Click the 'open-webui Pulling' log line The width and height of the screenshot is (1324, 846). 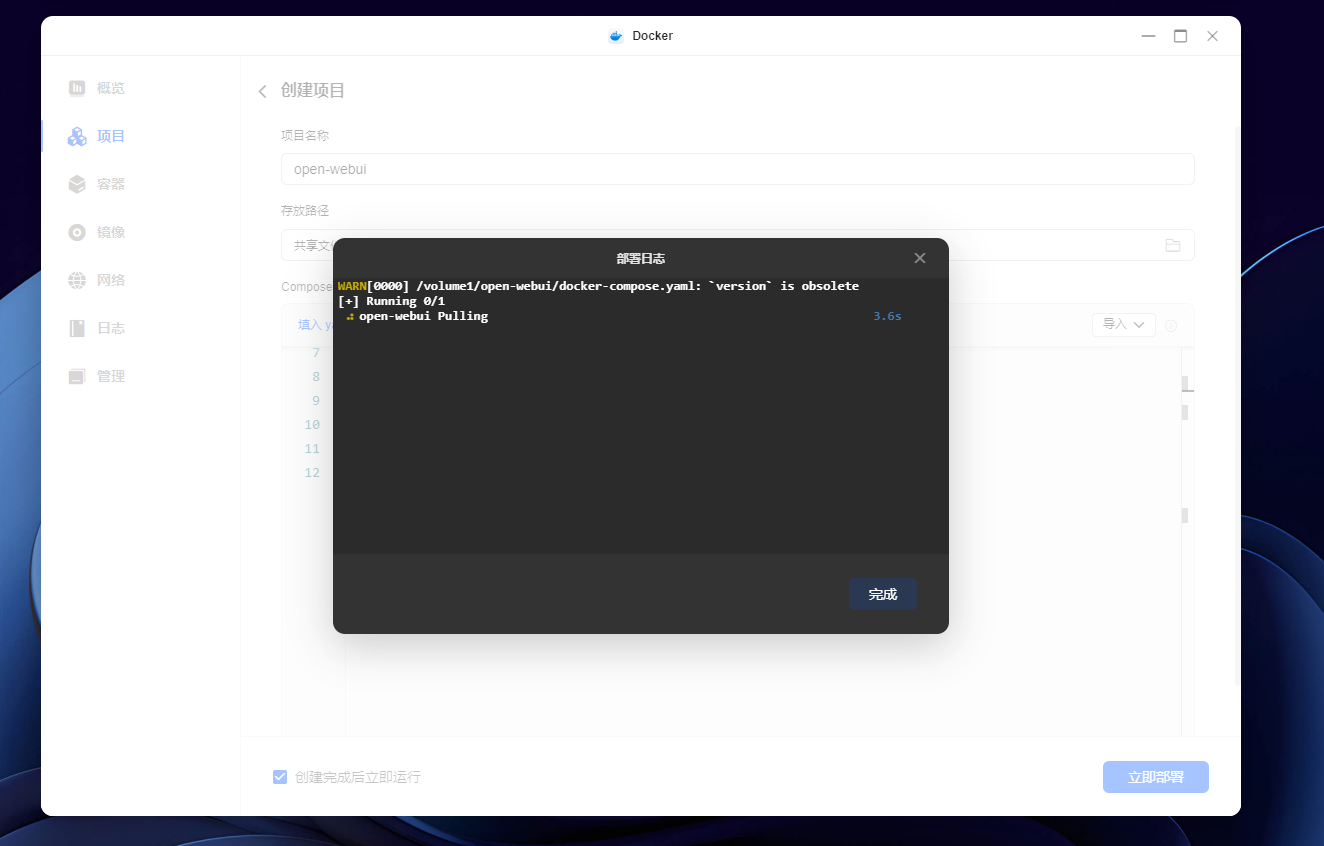pyautogui.click(x=423, y=316)
